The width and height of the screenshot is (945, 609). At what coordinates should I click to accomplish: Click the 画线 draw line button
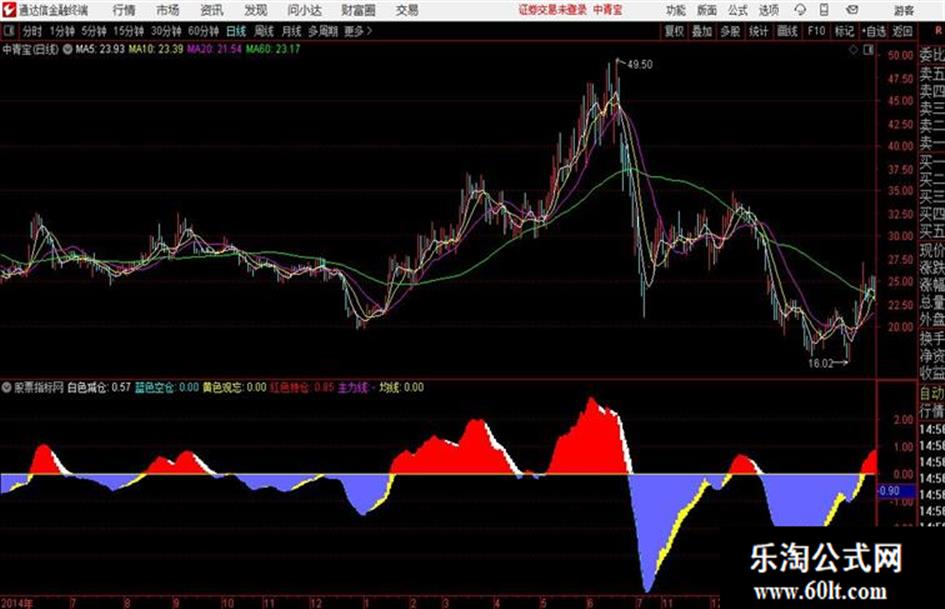coord(787,31)
